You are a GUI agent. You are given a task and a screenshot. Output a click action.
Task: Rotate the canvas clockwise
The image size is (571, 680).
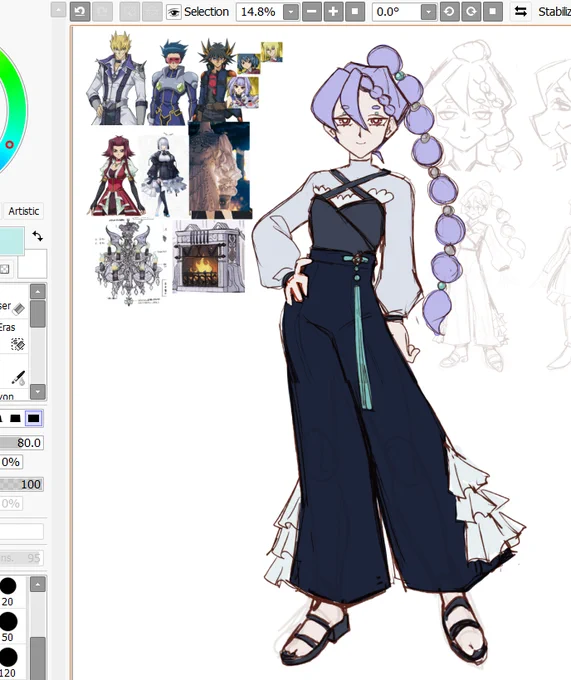point(471,12)
